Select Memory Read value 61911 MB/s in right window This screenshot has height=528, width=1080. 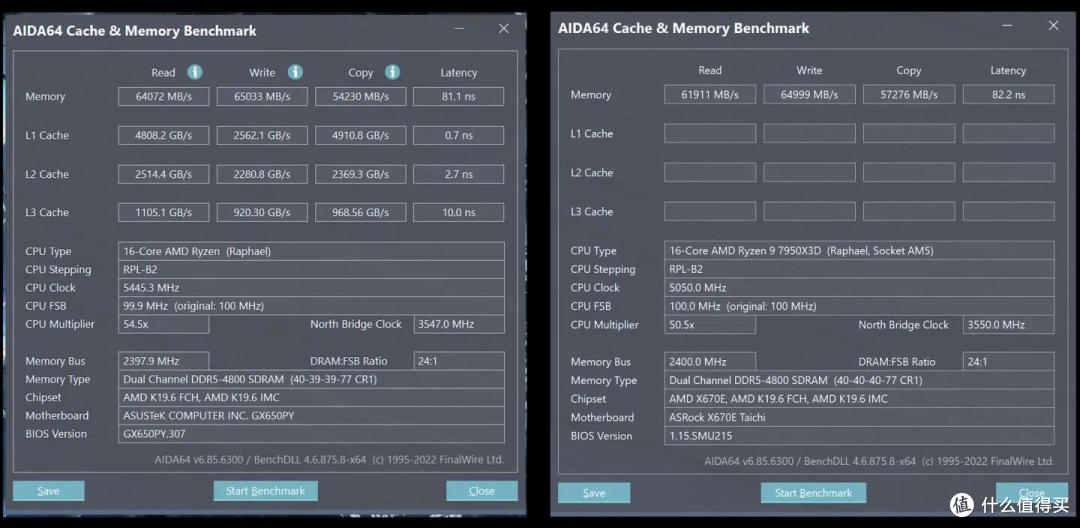point(710,94)
